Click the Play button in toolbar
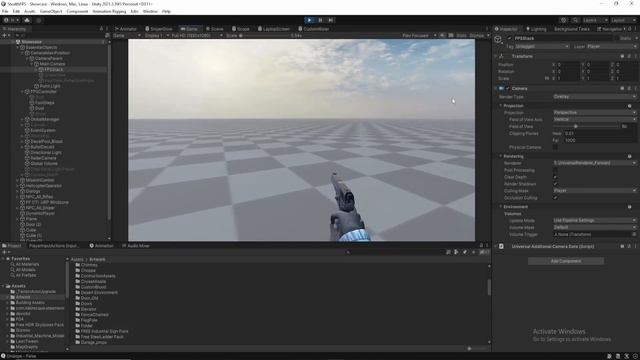The image size is (640, 360). coord(309,20)
